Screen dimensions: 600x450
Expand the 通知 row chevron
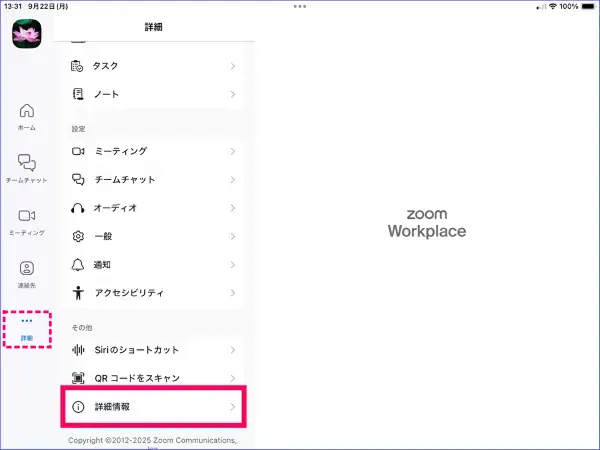point(232,265)
